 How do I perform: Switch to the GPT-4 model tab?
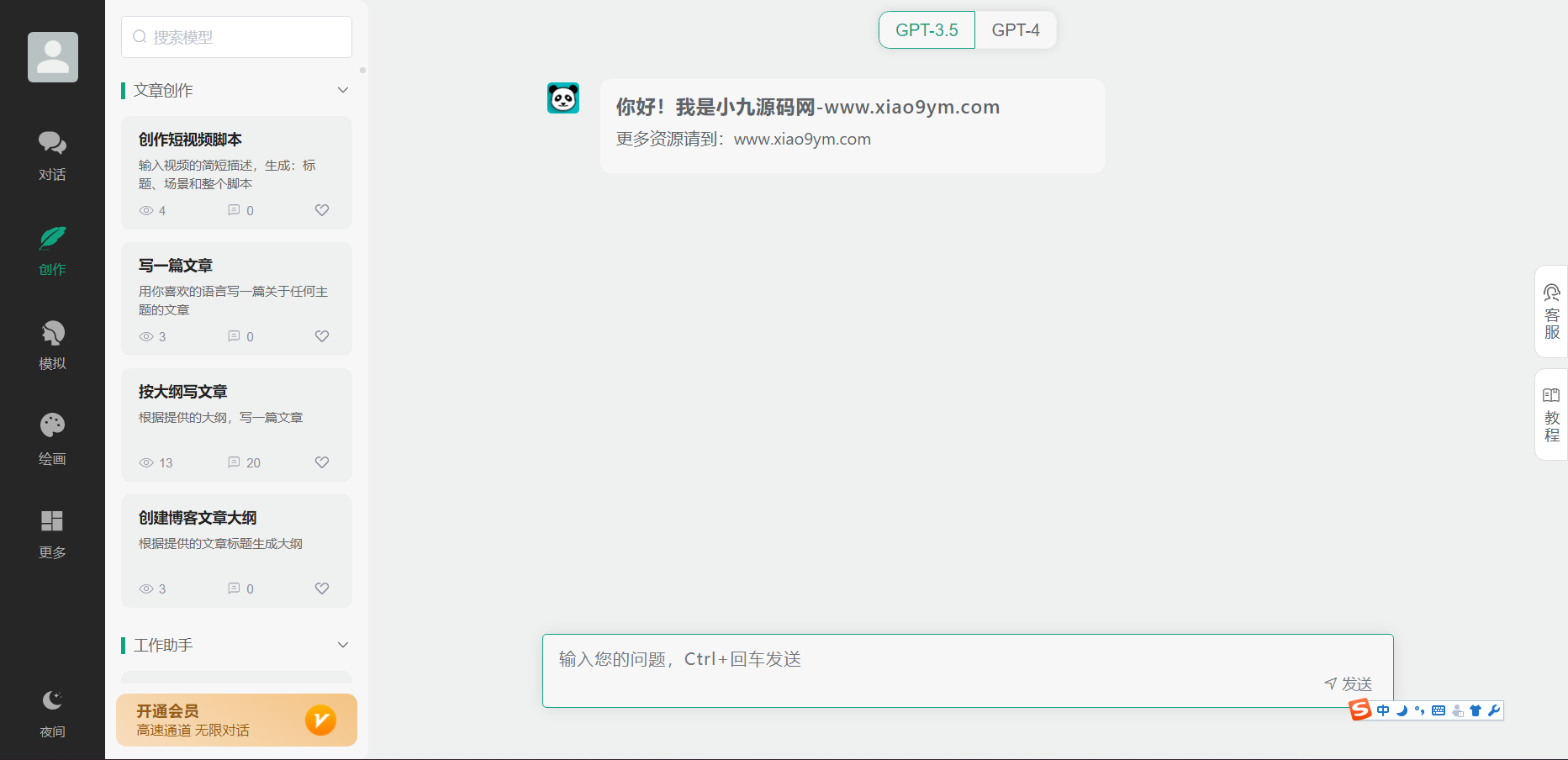[x=1016, y=30]
